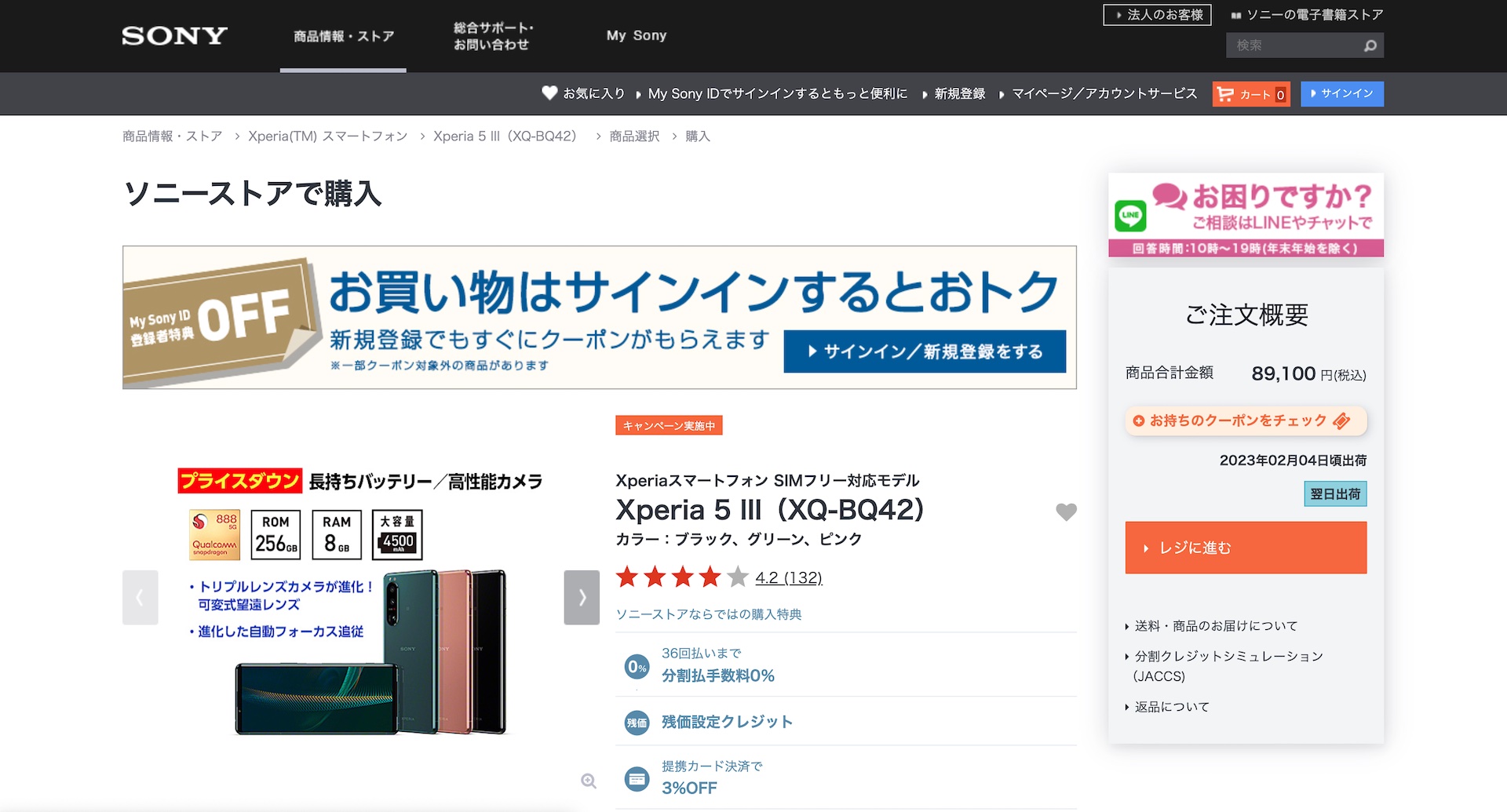This screenshot has height=812, width=1507.
Task: Open マイページ/アカウントサービス link
Action: tap(1104, 93)
